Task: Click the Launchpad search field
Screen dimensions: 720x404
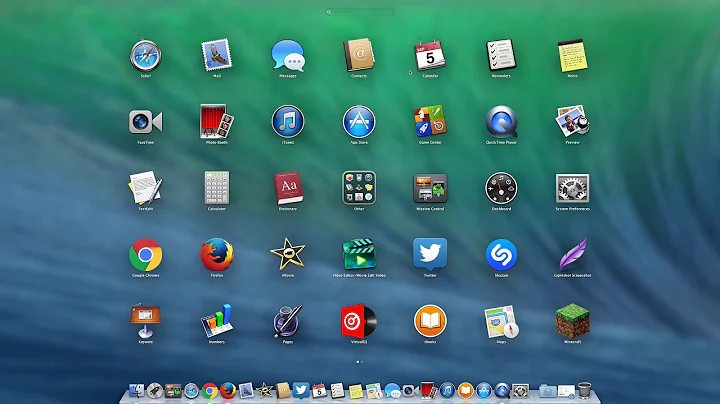Action: pos(360,12)
